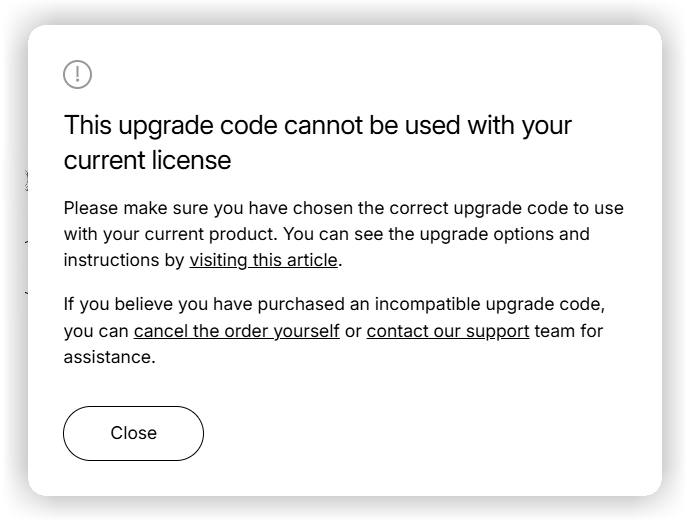Image resolution: width=687 pixels, height=521 pixels.
Task: Close the upgrade code error dialog
Action: coord(133,433)
